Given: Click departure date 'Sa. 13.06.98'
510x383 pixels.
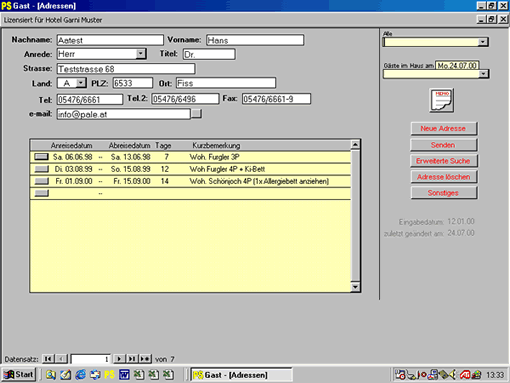Looking at the screenshot, I should 131,157.
